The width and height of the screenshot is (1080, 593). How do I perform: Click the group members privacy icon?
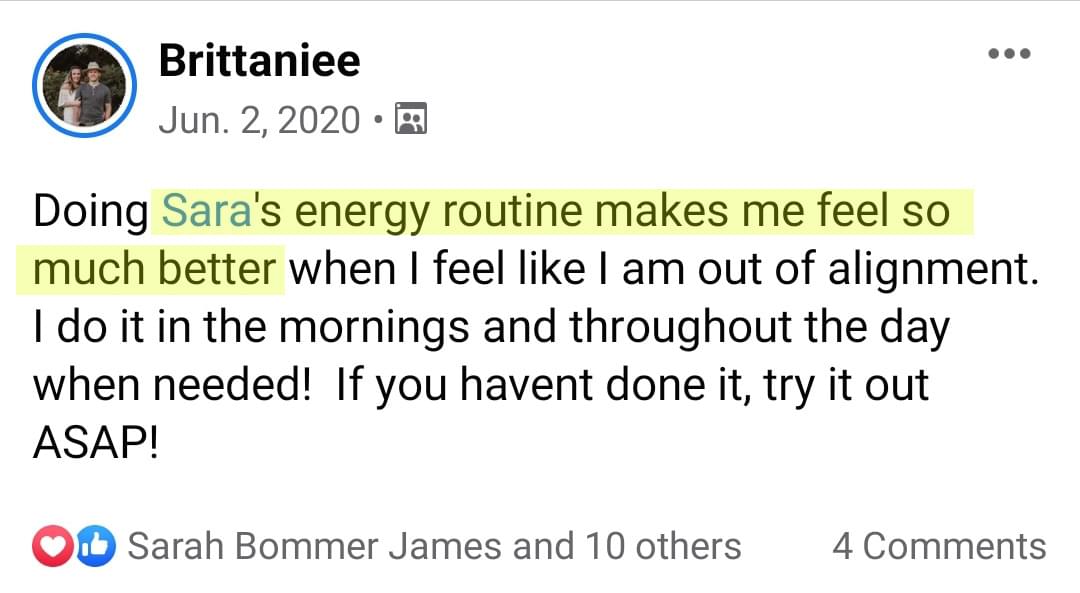pyautogui.click(x=411, y=118)
